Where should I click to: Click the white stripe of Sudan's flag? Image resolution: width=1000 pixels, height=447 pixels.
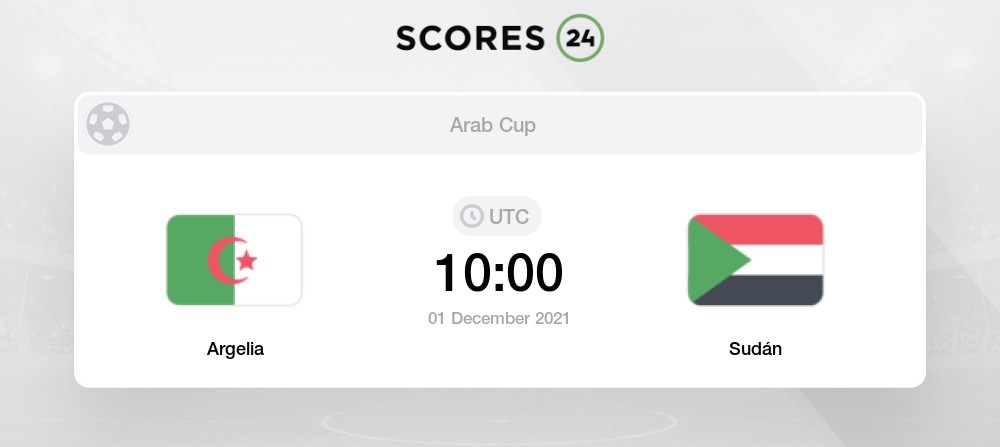coord(790,260)
